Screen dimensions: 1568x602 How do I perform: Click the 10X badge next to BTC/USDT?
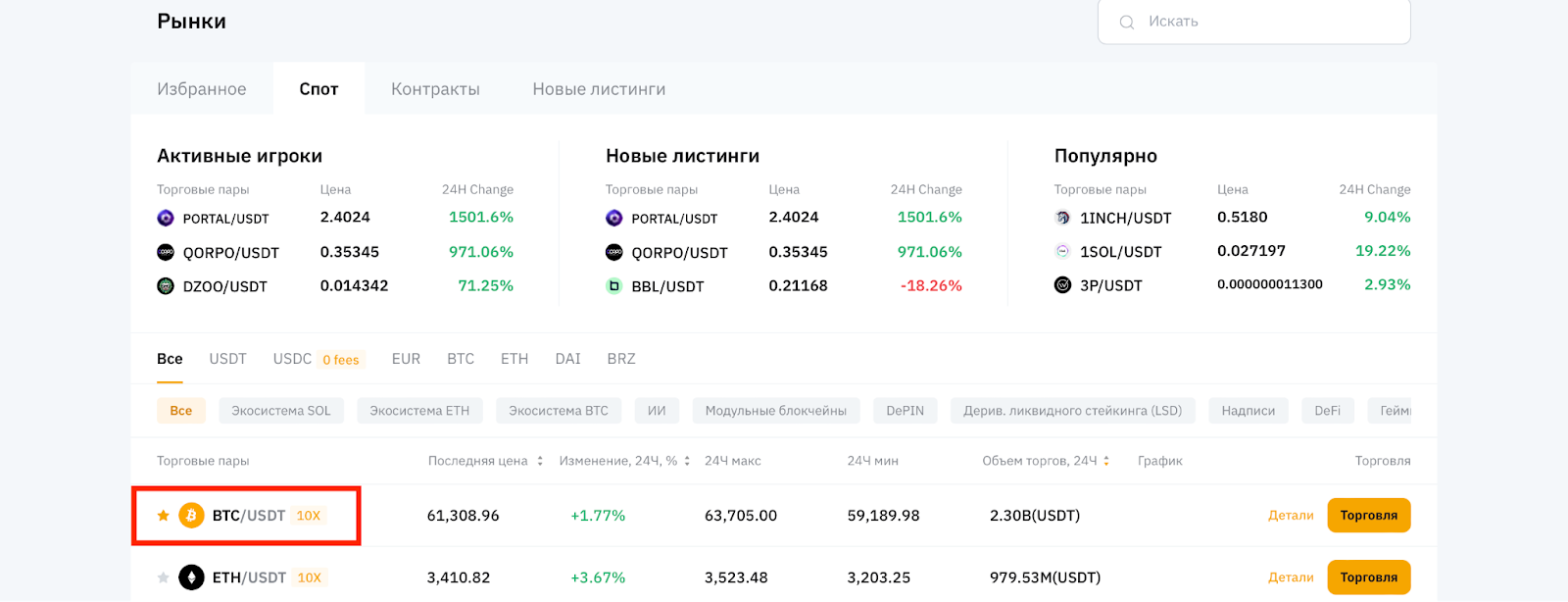tap(309, 516)
